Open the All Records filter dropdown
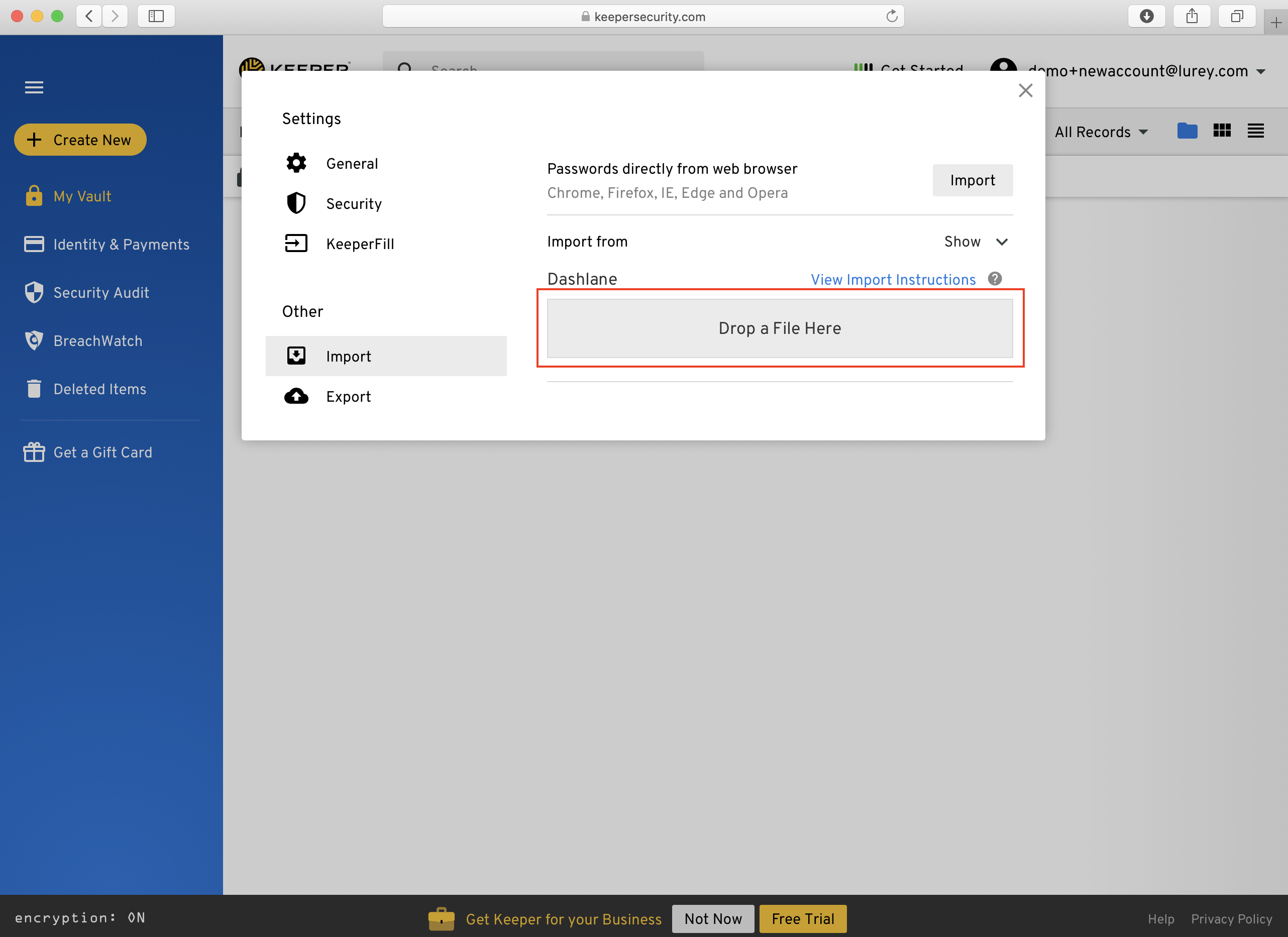Screen dimensions: 1288x937 pyautogui.click(x=1101, y=132)
